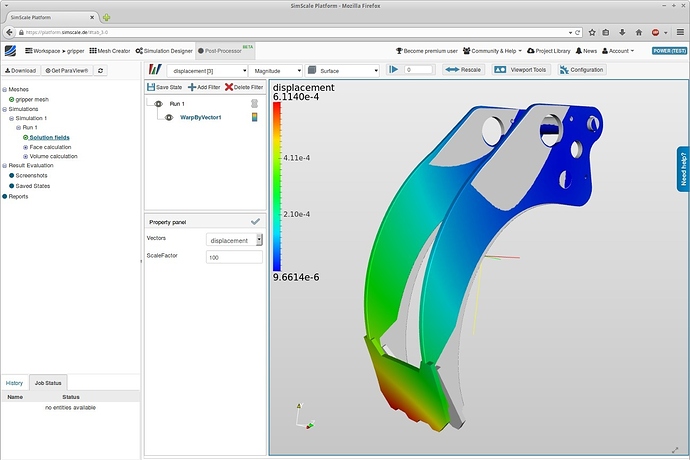Close the SimScale Platform browser tab
The width and height of the screenshot is (690, 460).
click(92, 18)
